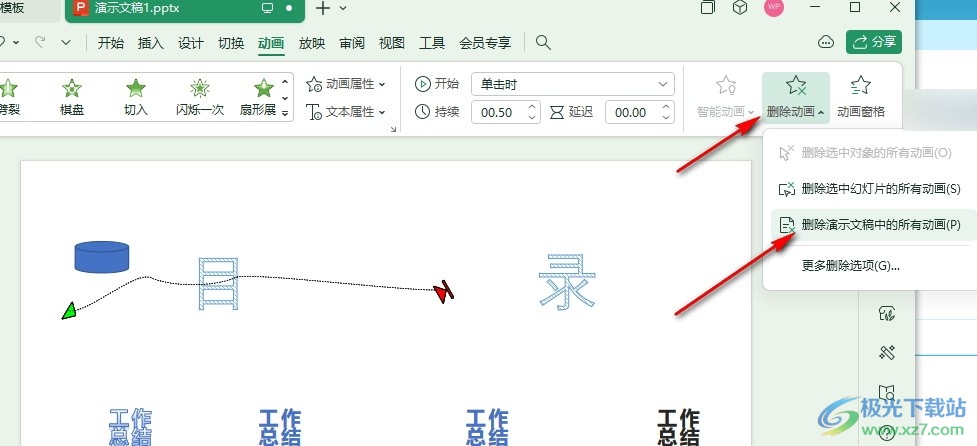Apply the 扇形展 animation effect
977x446 pixels.
coord(258,98)
